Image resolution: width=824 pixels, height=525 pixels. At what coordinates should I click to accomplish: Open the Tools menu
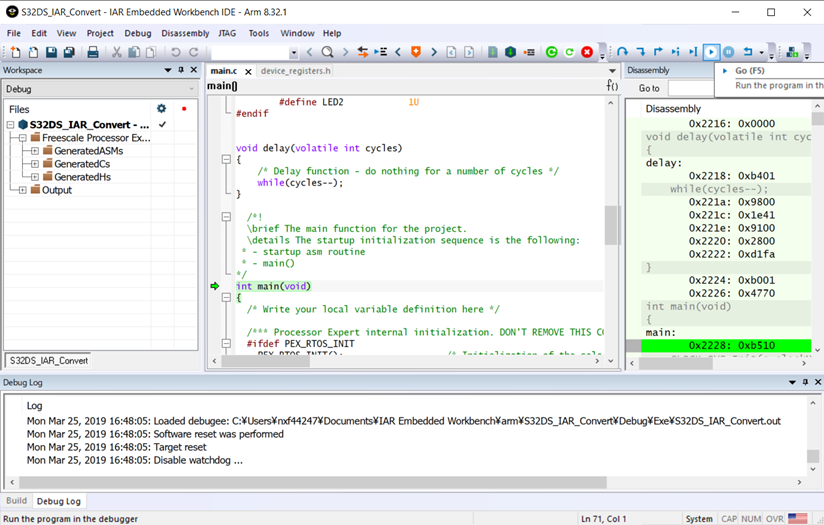pyautogui.click(x=259, y=33)
